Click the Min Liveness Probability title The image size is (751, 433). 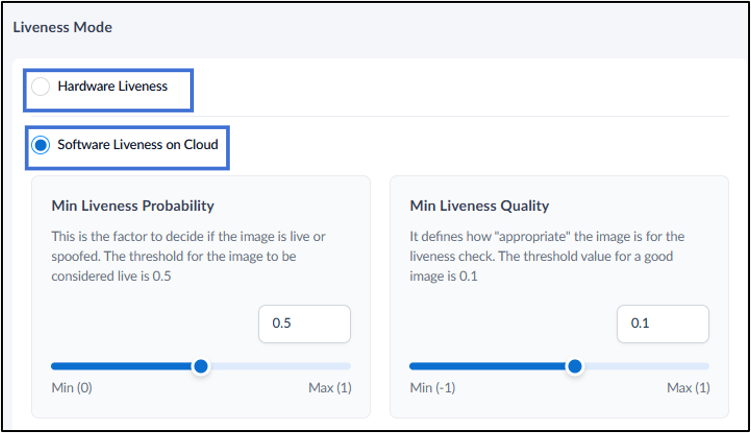tap(133, 206)
